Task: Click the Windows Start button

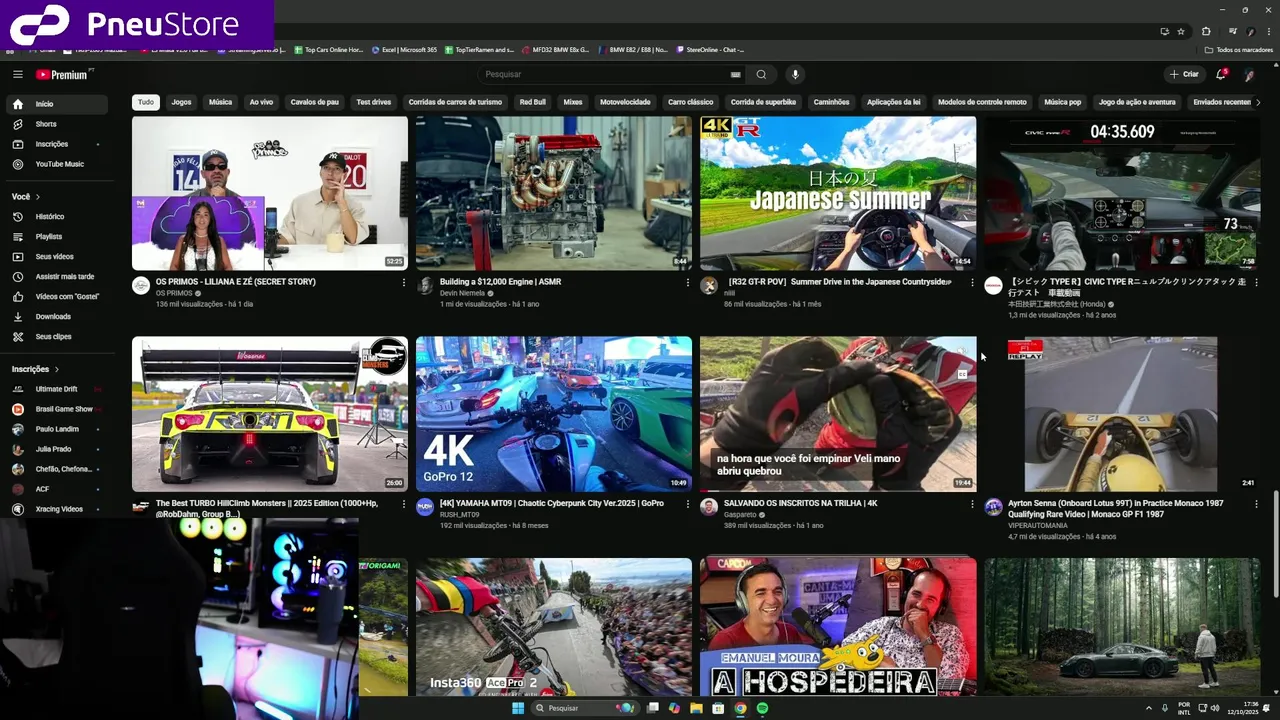Action: (x=518, y=708)
